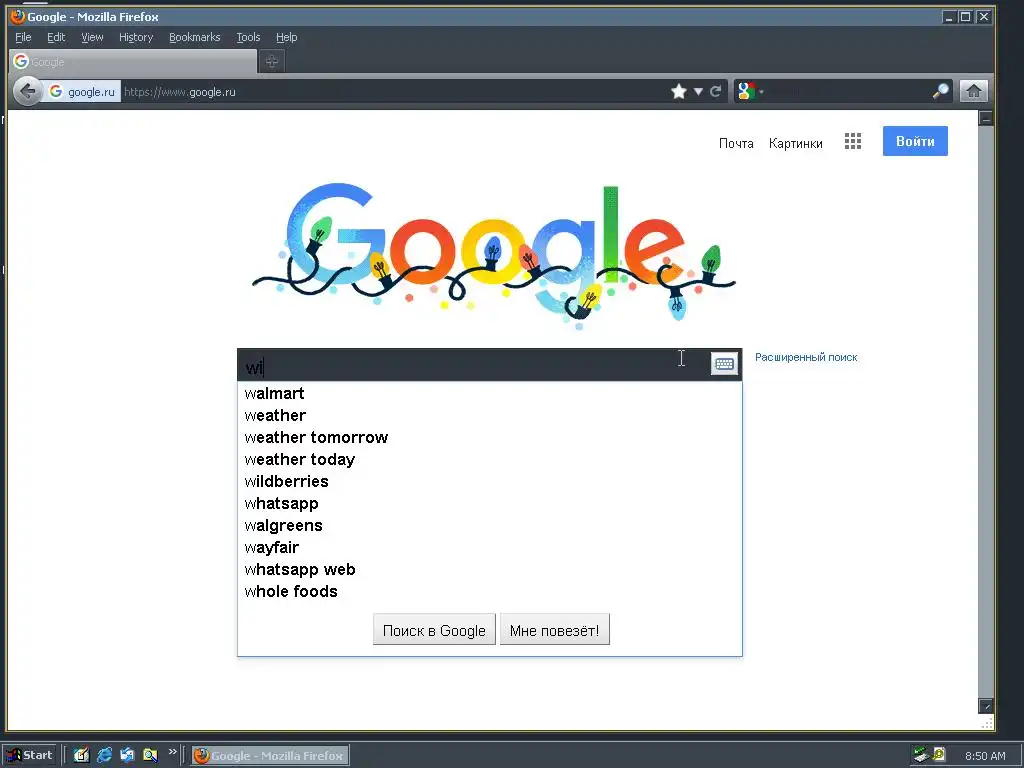Open the Картинки link

click(x=795, y=143)
